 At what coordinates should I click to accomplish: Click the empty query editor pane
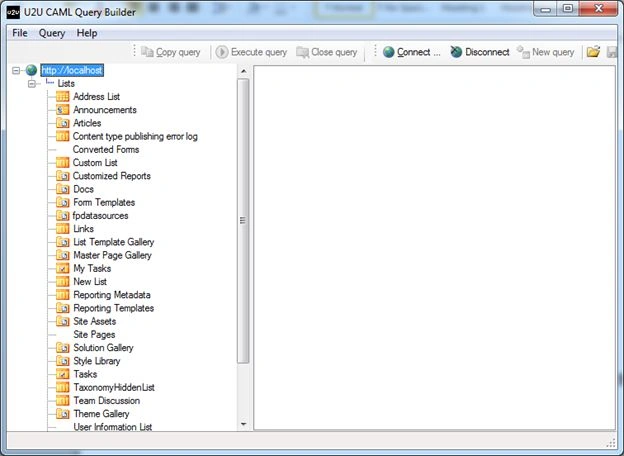[435, 247]
